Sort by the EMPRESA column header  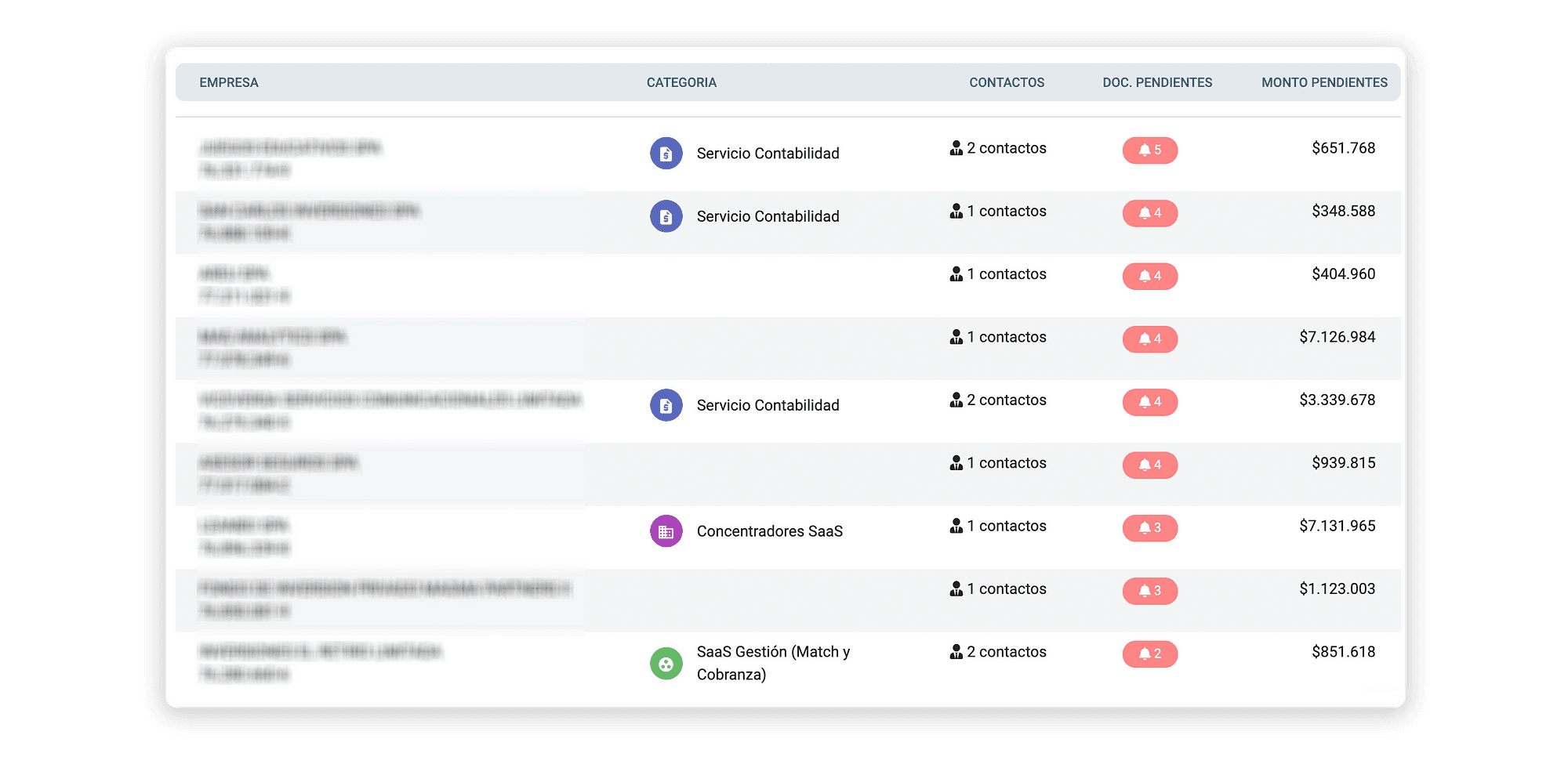point(228,82)
